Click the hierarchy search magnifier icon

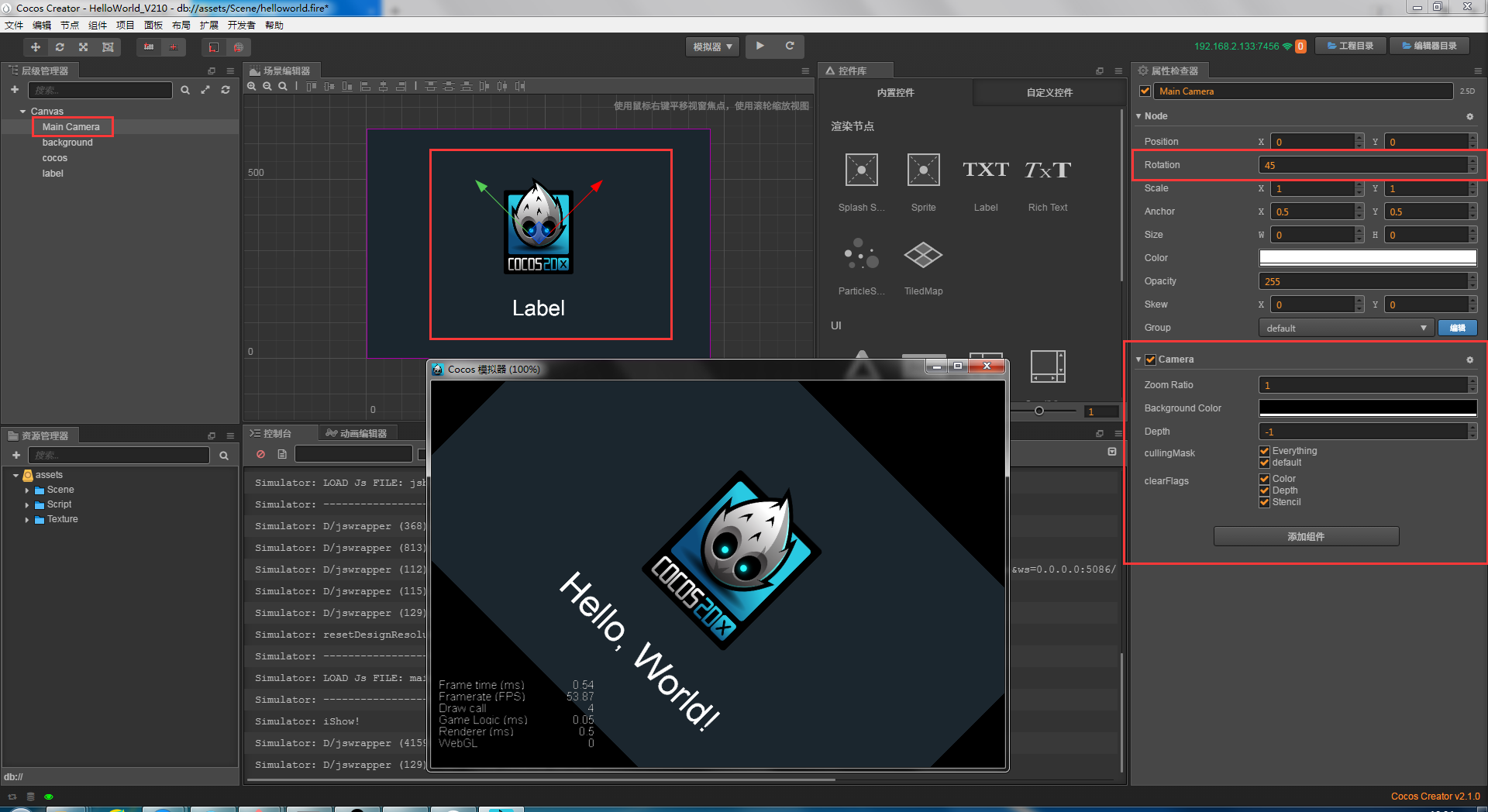(185, 90)
